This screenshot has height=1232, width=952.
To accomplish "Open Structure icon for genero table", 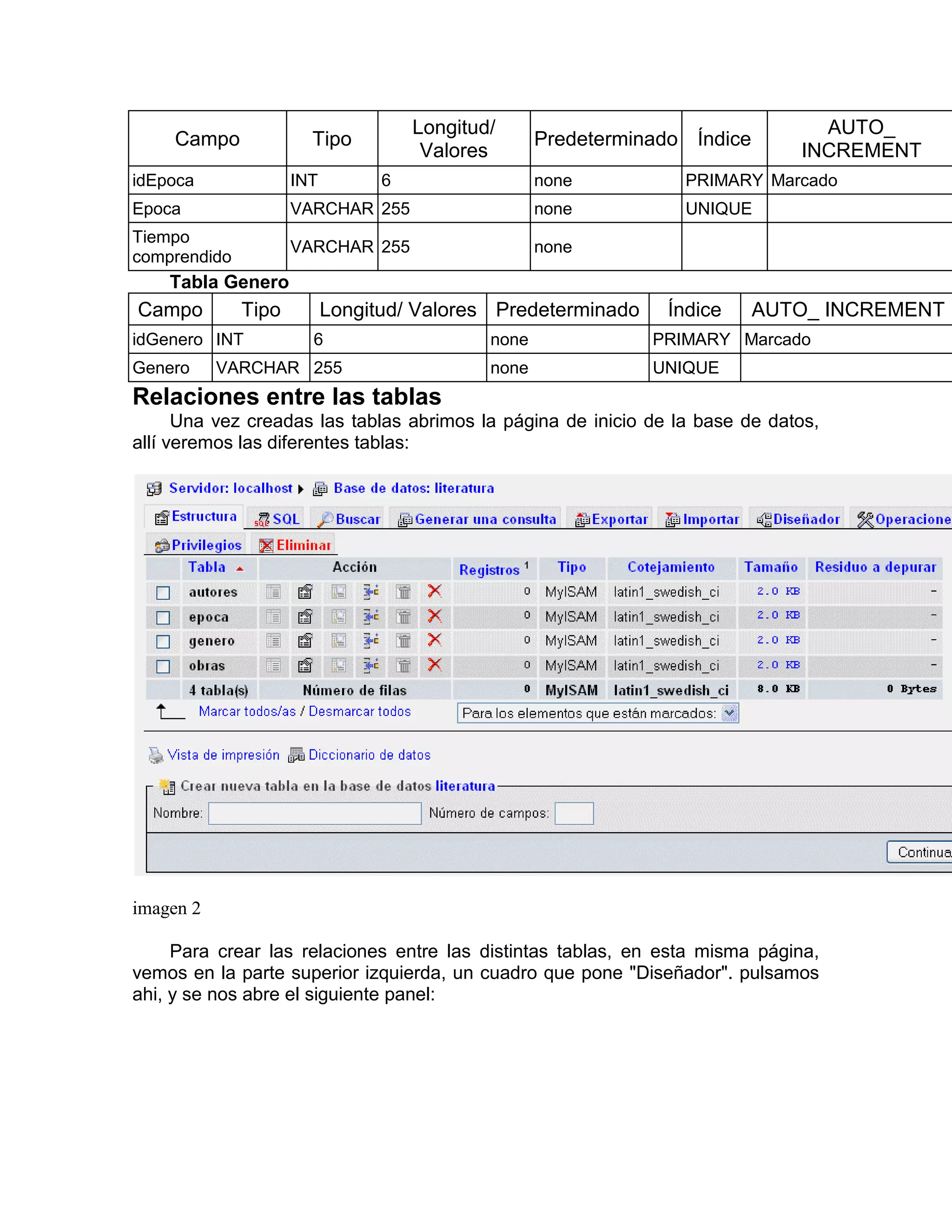I will pos(305,641).
